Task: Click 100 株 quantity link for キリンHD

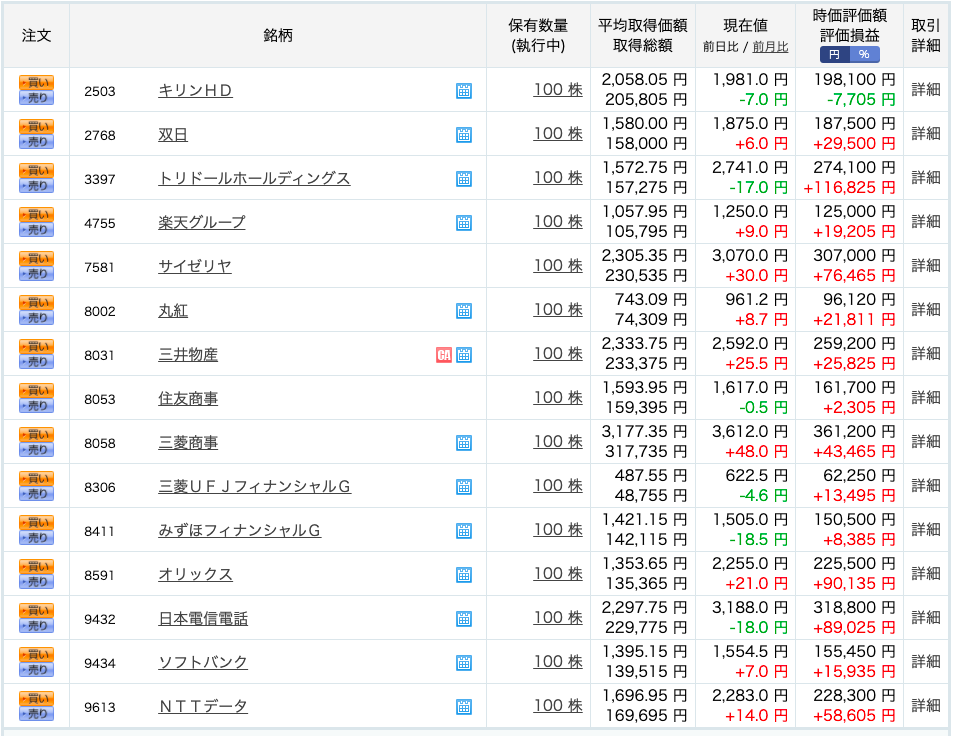Action: 558,90
